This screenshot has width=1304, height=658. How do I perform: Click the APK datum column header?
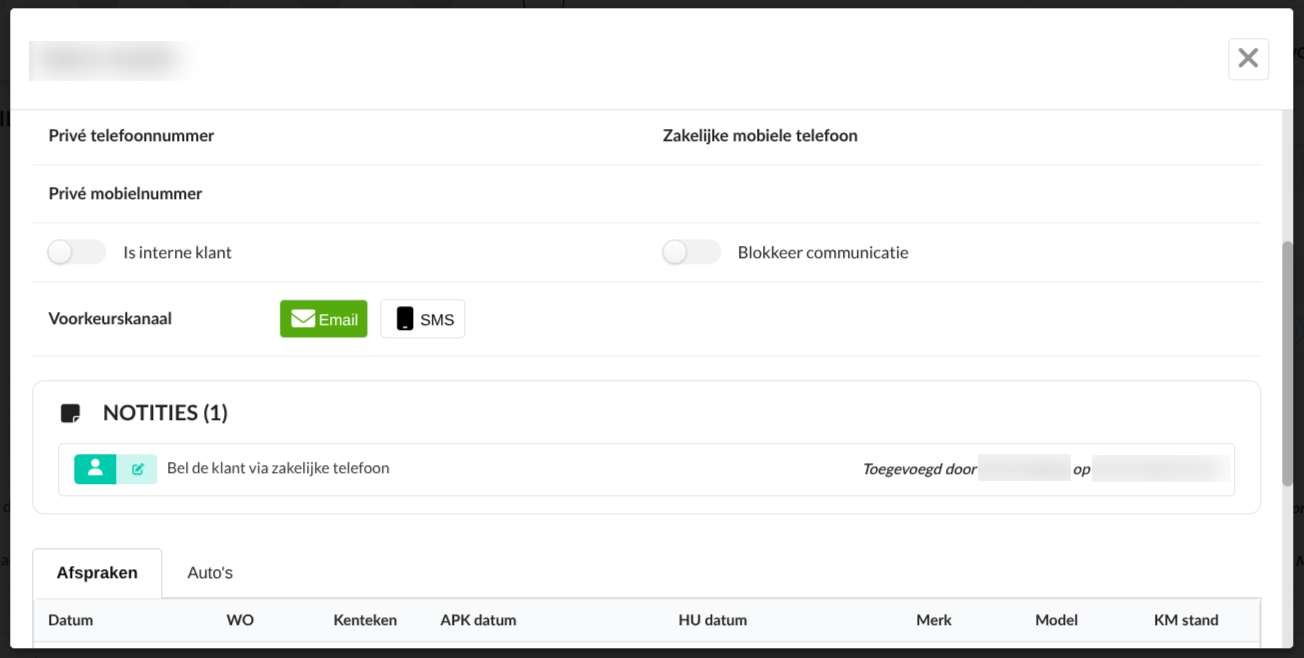(x=478, y=620)
